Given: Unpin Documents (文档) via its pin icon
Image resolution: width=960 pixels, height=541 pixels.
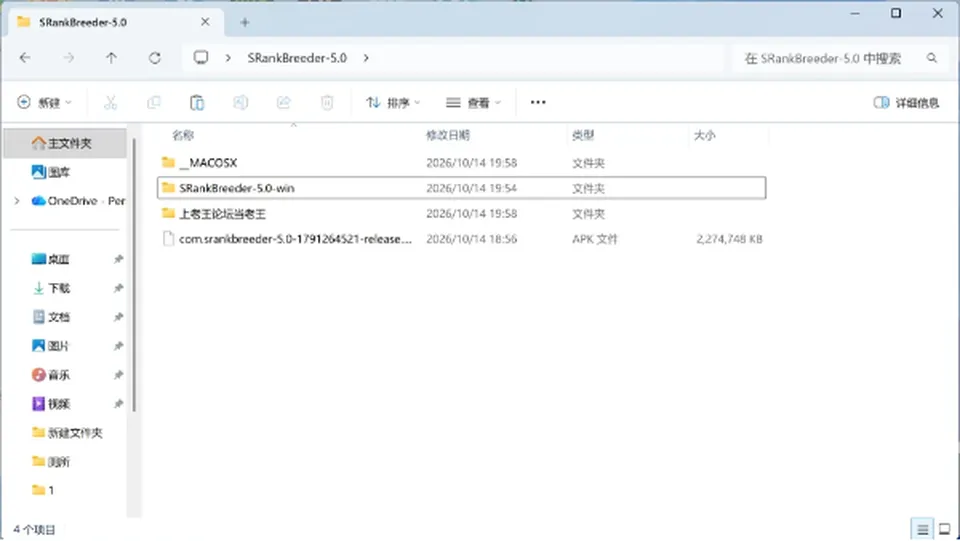Looking at the screenshot, I should pyautogui.click(x=118, y=316).
